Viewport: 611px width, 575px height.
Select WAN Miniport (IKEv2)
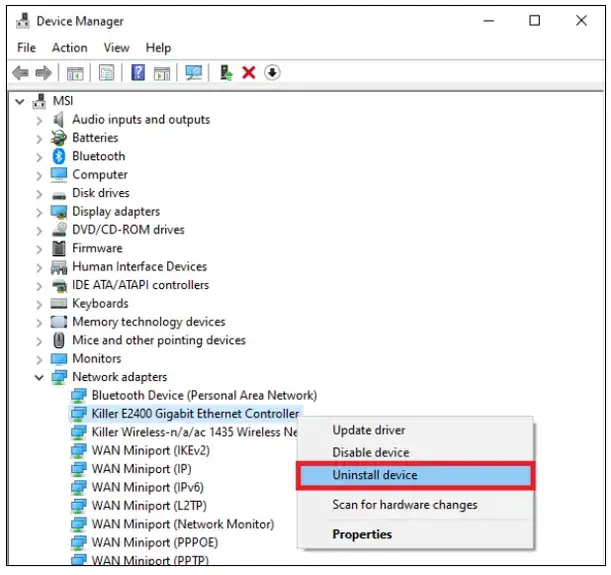[x=150, y=450]
